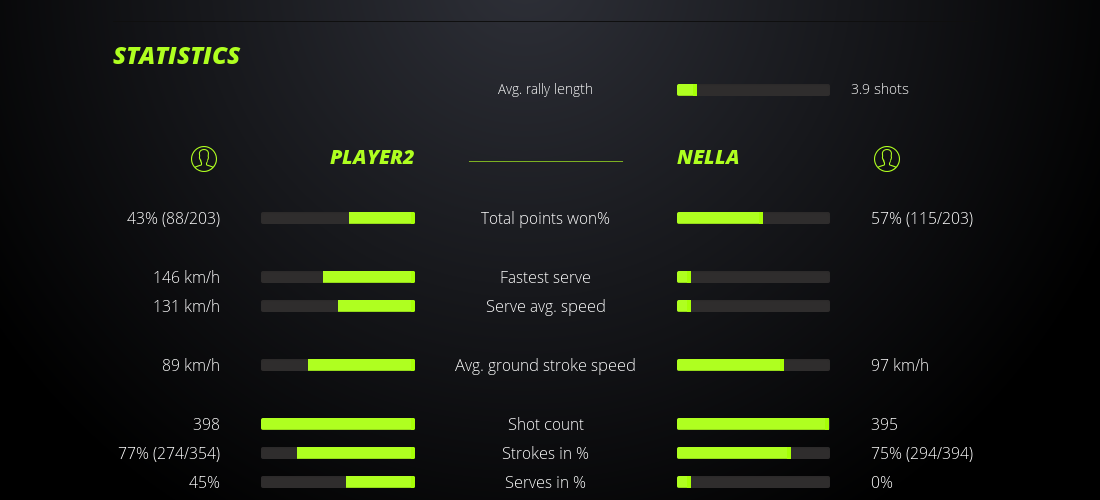The height and width of the screenshot is (500, 1100).
Task: Click NELLA's 57% (115/203) points value
Action: pyautogui.click(x=922, y=218)
